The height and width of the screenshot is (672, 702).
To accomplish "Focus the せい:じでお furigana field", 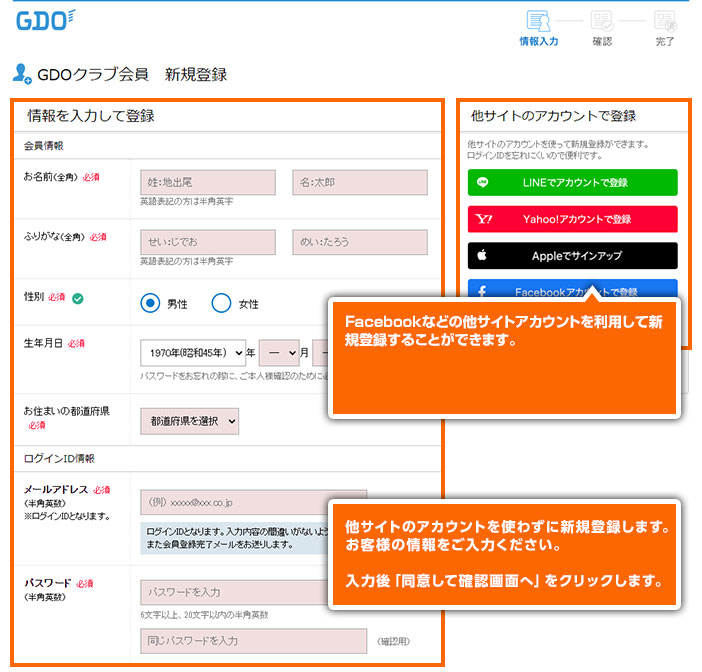I will [x=208, y=242].
